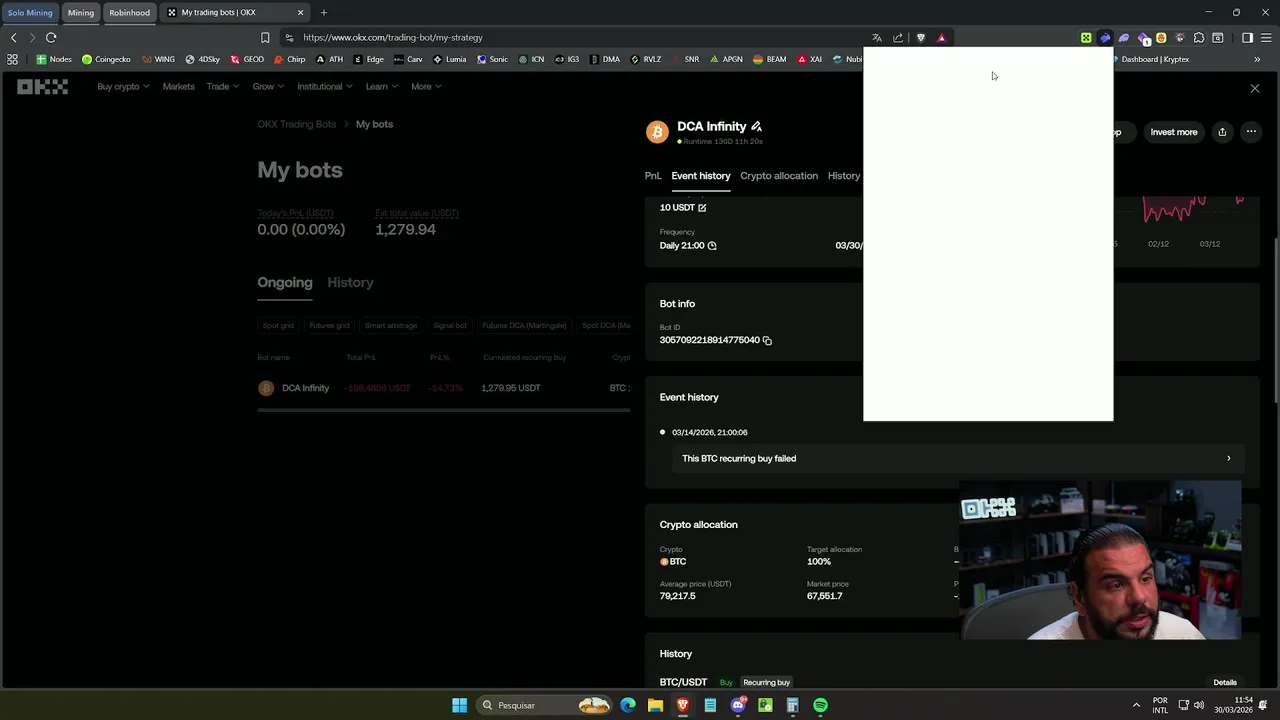This screenshot has height=720, width=1280.
Task: Switch to Robinhood browser tab
Action: (130, 13)
